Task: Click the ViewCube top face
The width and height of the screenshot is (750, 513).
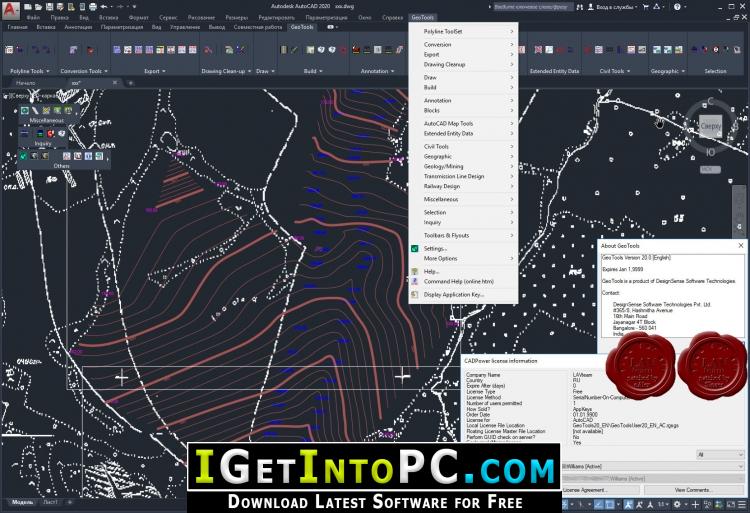Action: [x=711, y=128]
